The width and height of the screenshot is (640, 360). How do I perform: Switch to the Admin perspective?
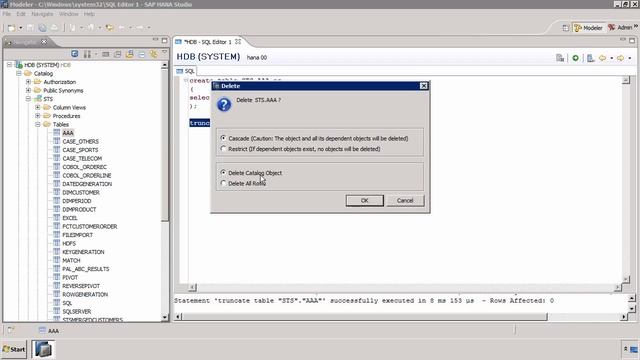click(x=620, y=27)
